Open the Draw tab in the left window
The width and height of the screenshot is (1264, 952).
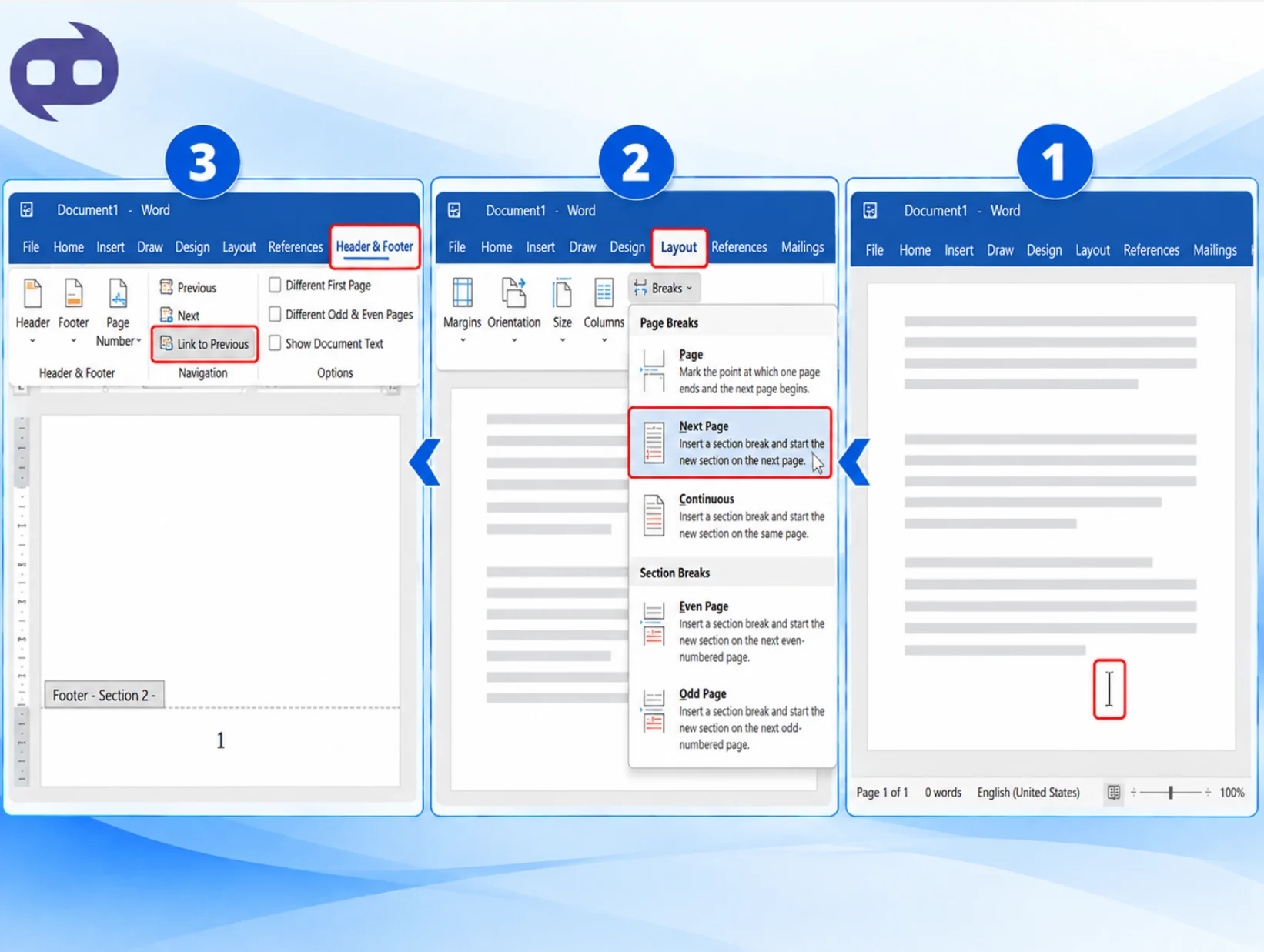click(x=149, y=247)
